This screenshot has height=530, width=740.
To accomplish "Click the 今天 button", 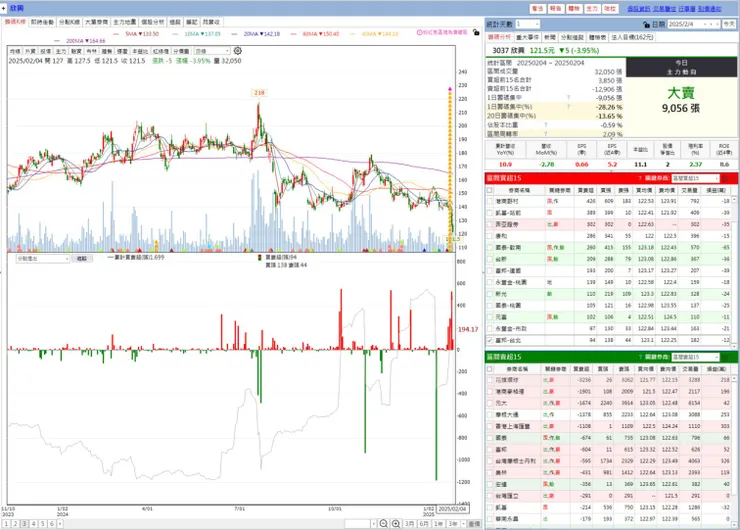I will [729, 24].
